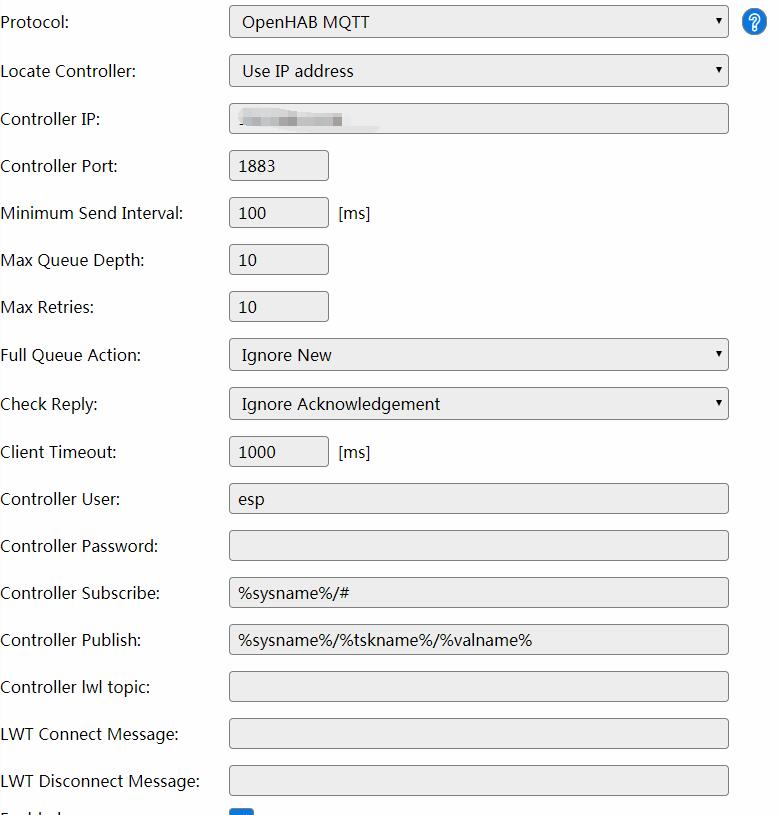Open the Check Reply dropdown
This screenshot has width=780, height=815.
478,403
